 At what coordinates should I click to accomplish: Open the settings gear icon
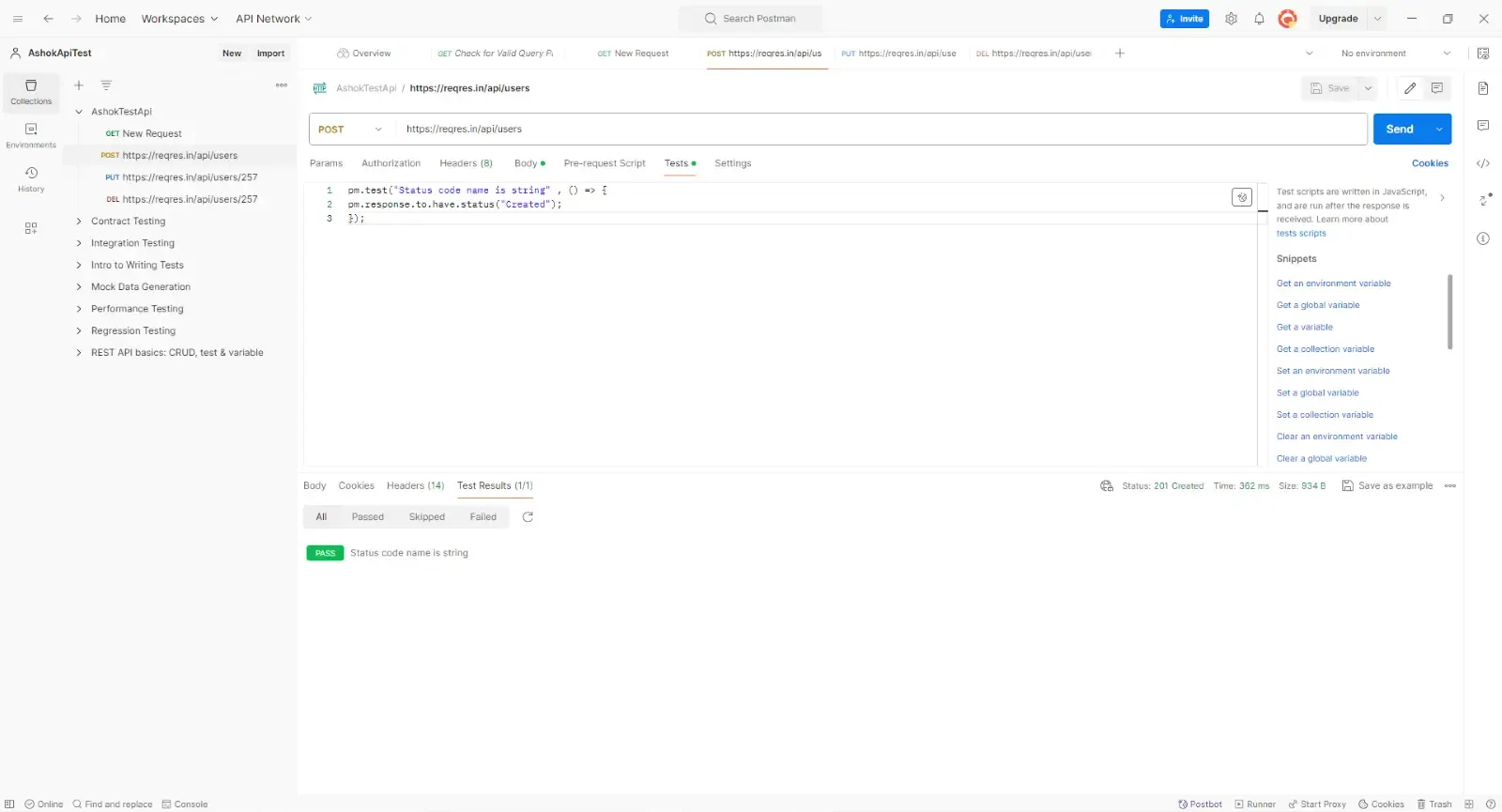point(1231,19)
